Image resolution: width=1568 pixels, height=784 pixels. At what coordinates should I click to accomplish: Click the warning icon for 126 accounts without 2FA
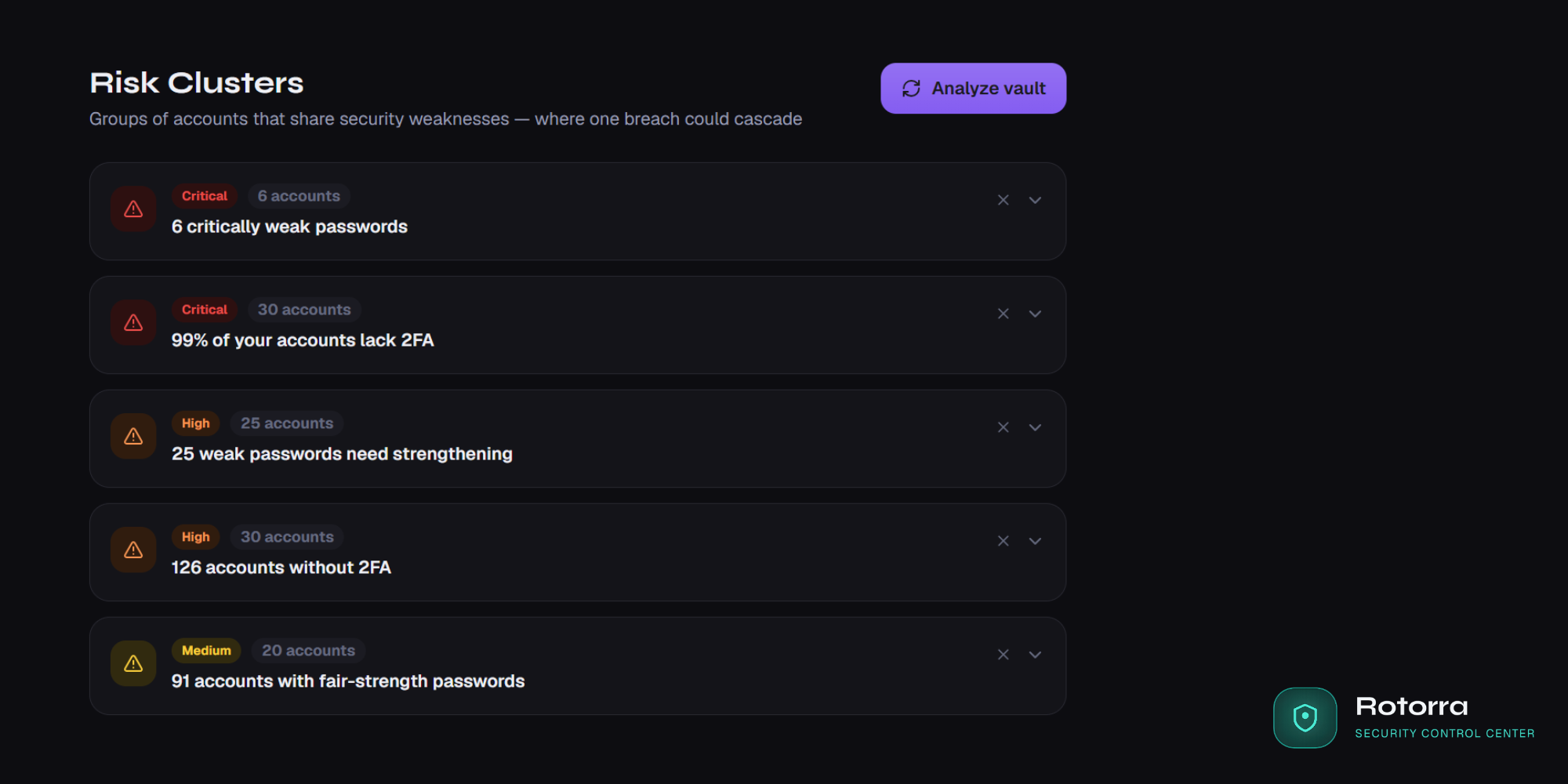[133, 550]
